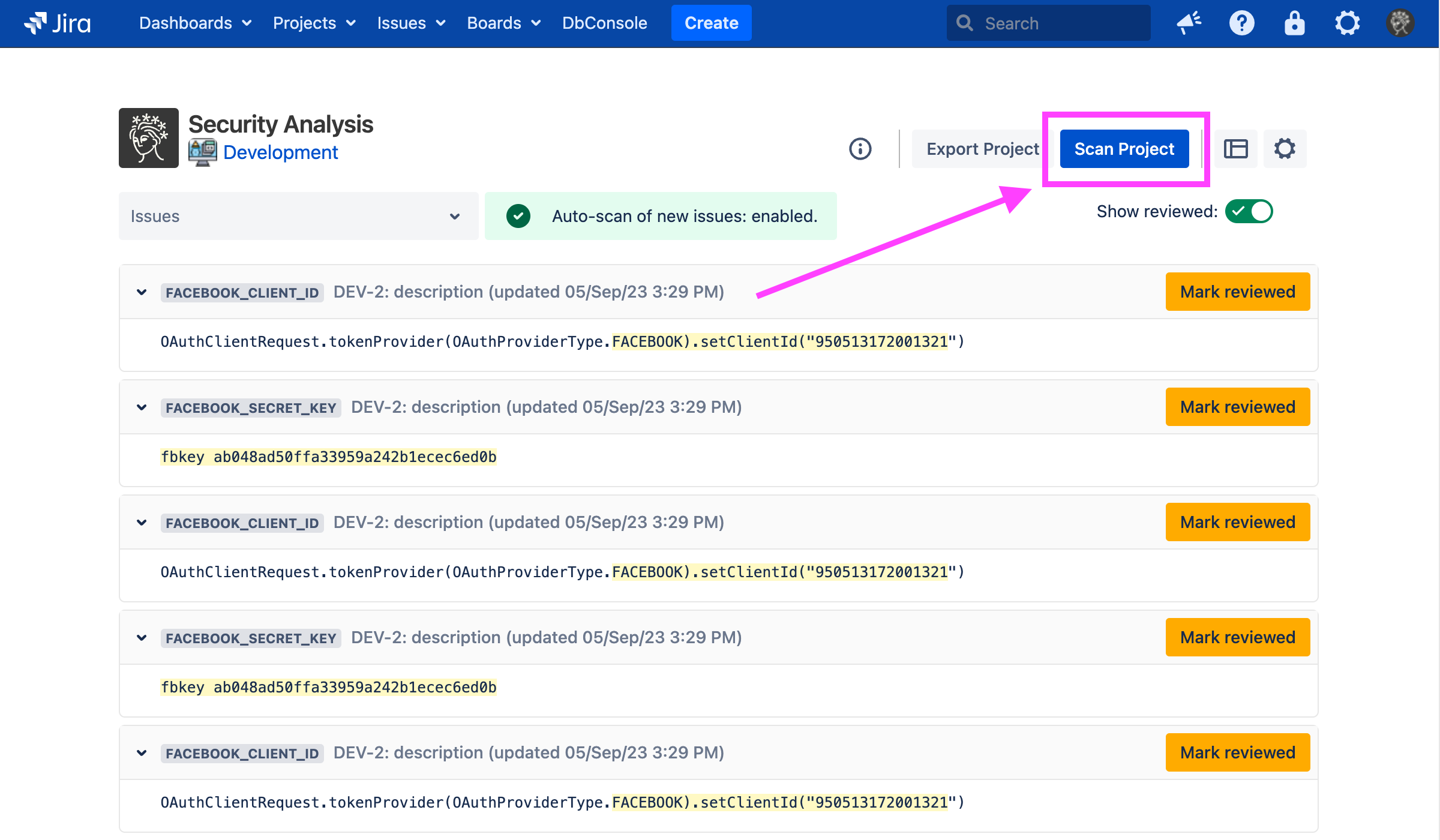Open the table layout view icon

[1235, 149]
